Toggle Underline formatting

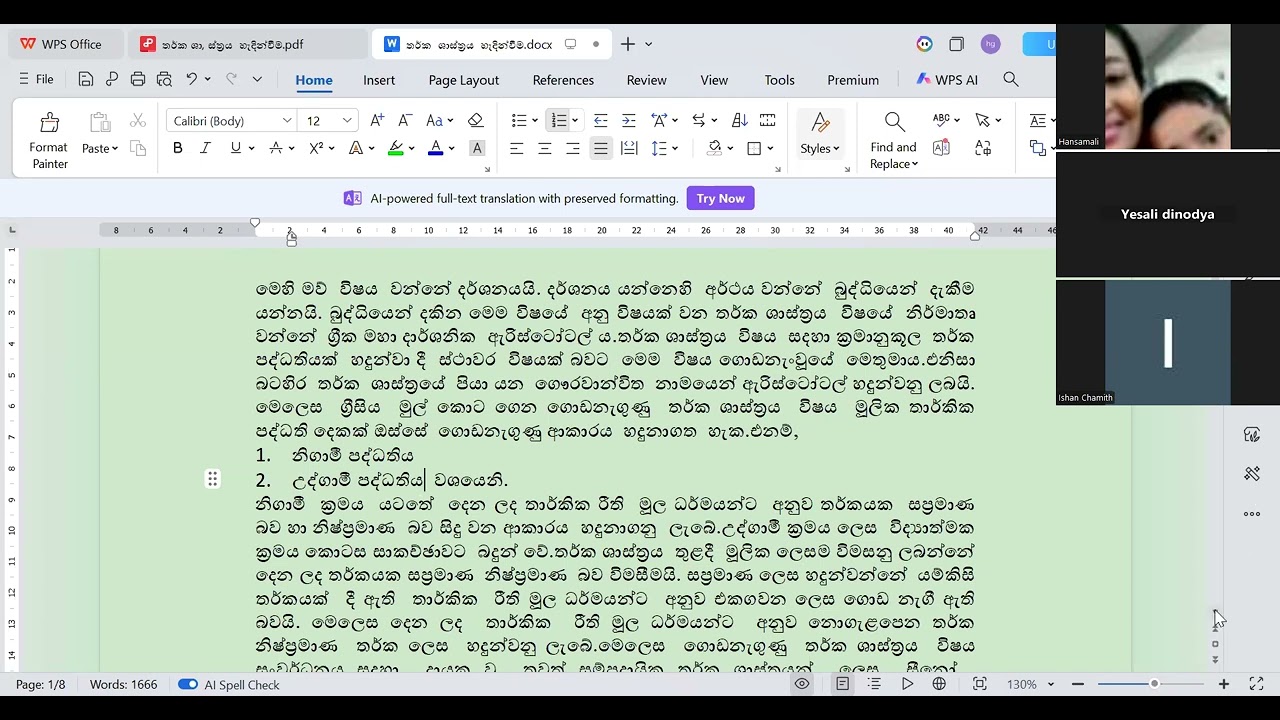235,148
